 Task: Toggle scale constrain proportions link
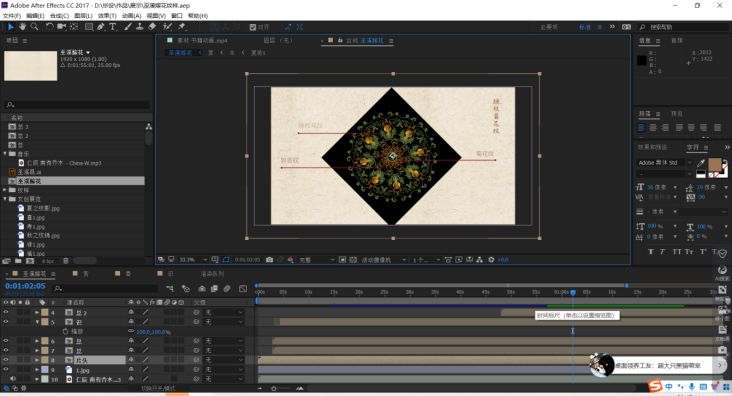pyautogui.click(x=131, y=331)
